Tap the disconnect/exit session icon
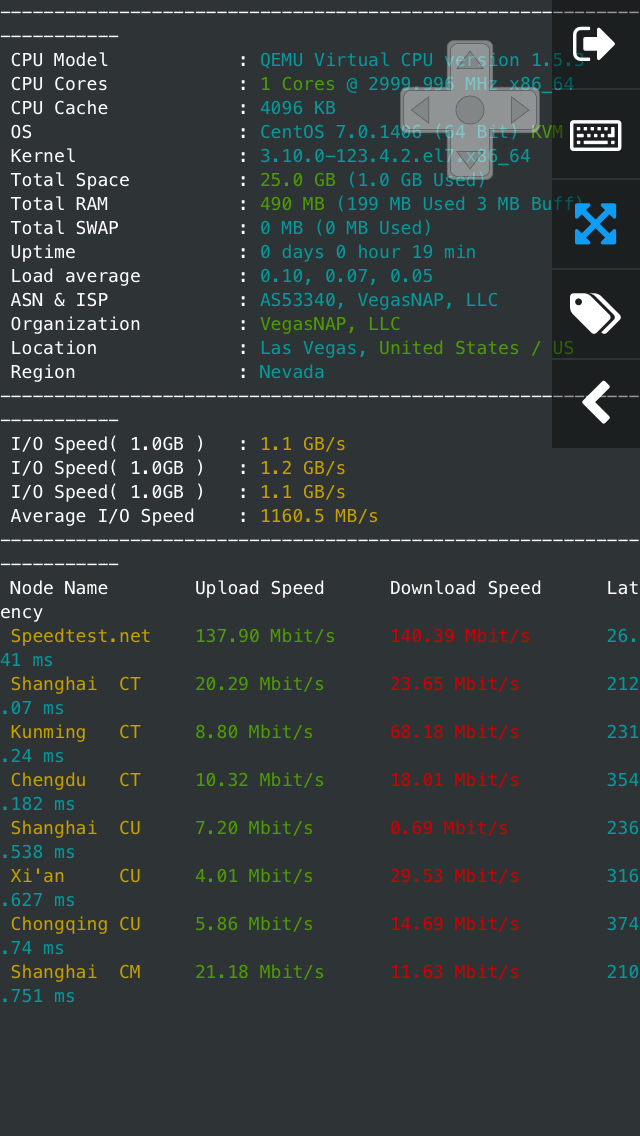This screenshot has width=640, height=1136. coord(594,44)
